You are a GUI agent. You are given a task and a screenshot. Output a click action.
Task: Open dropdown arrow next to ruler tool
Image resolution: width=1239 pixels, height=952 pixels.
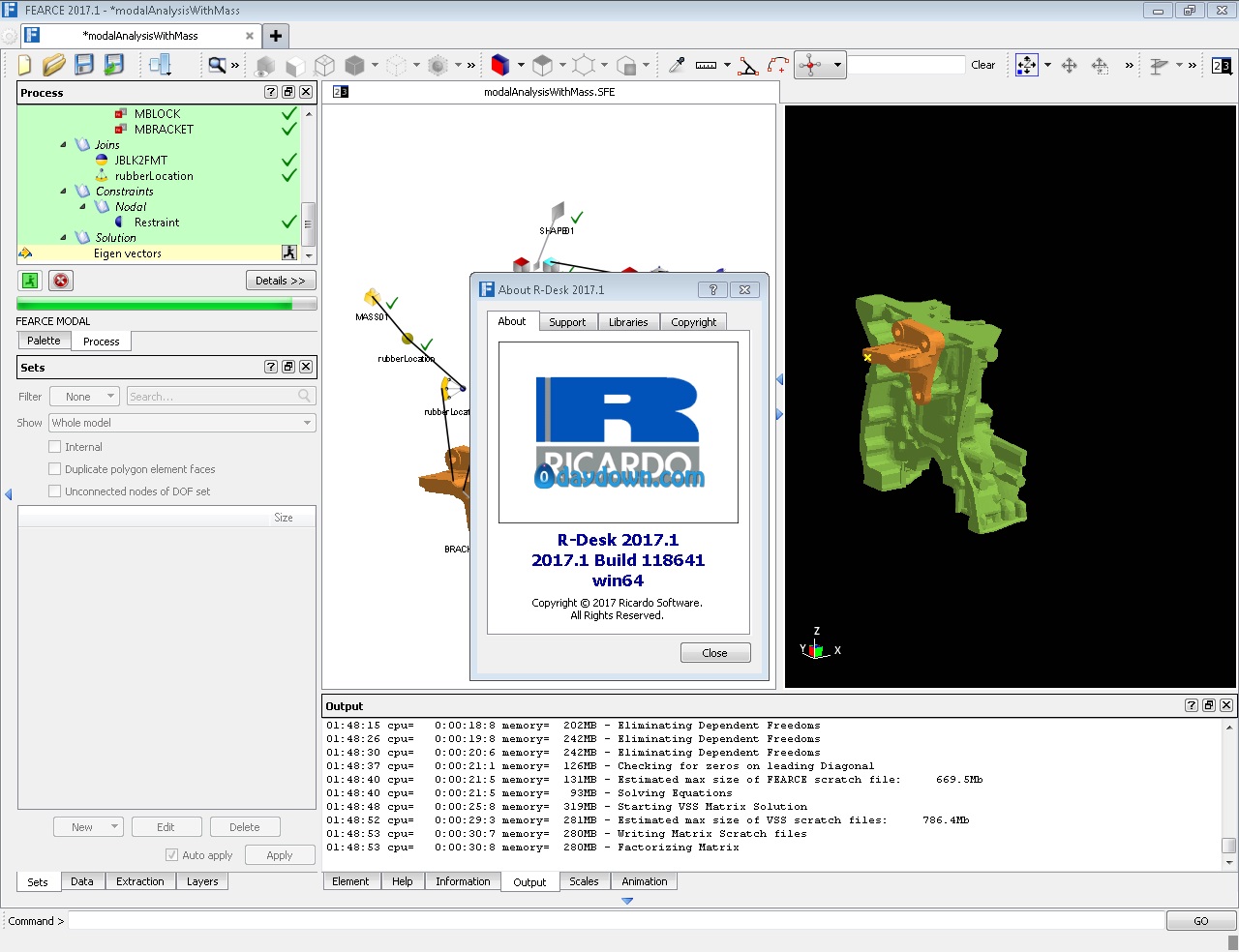click(727, 65)
